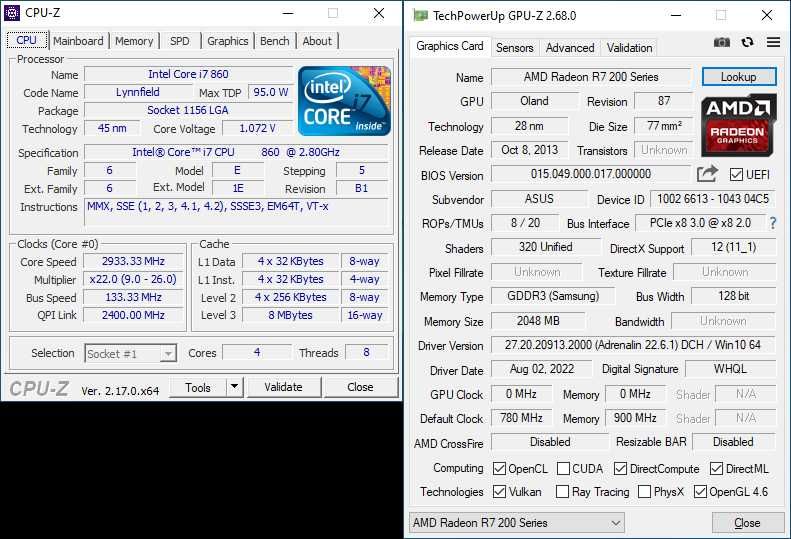This screenshot has width=791, height=539.
Task: Click the Level 3 cache value 8 MBytes
Action: 290,315
